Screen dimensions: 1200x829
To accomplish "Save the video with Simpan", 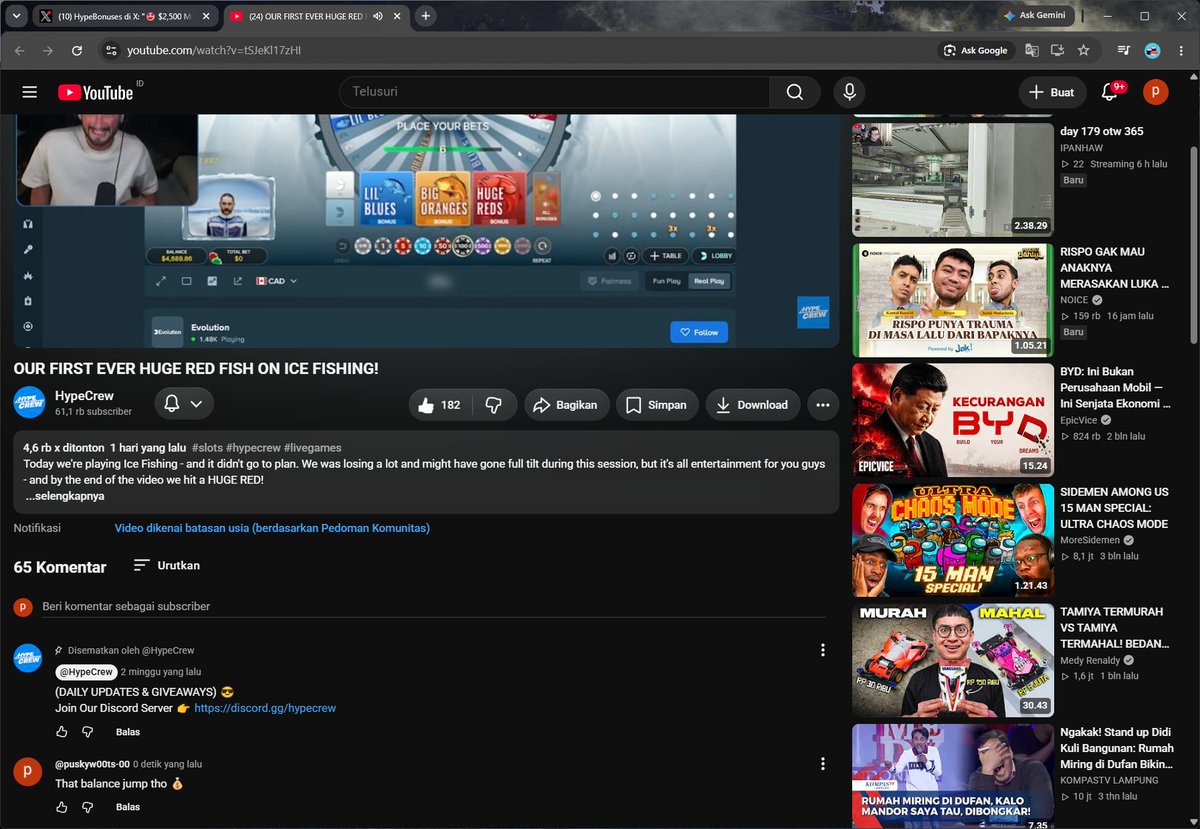I will coord(657,405).
